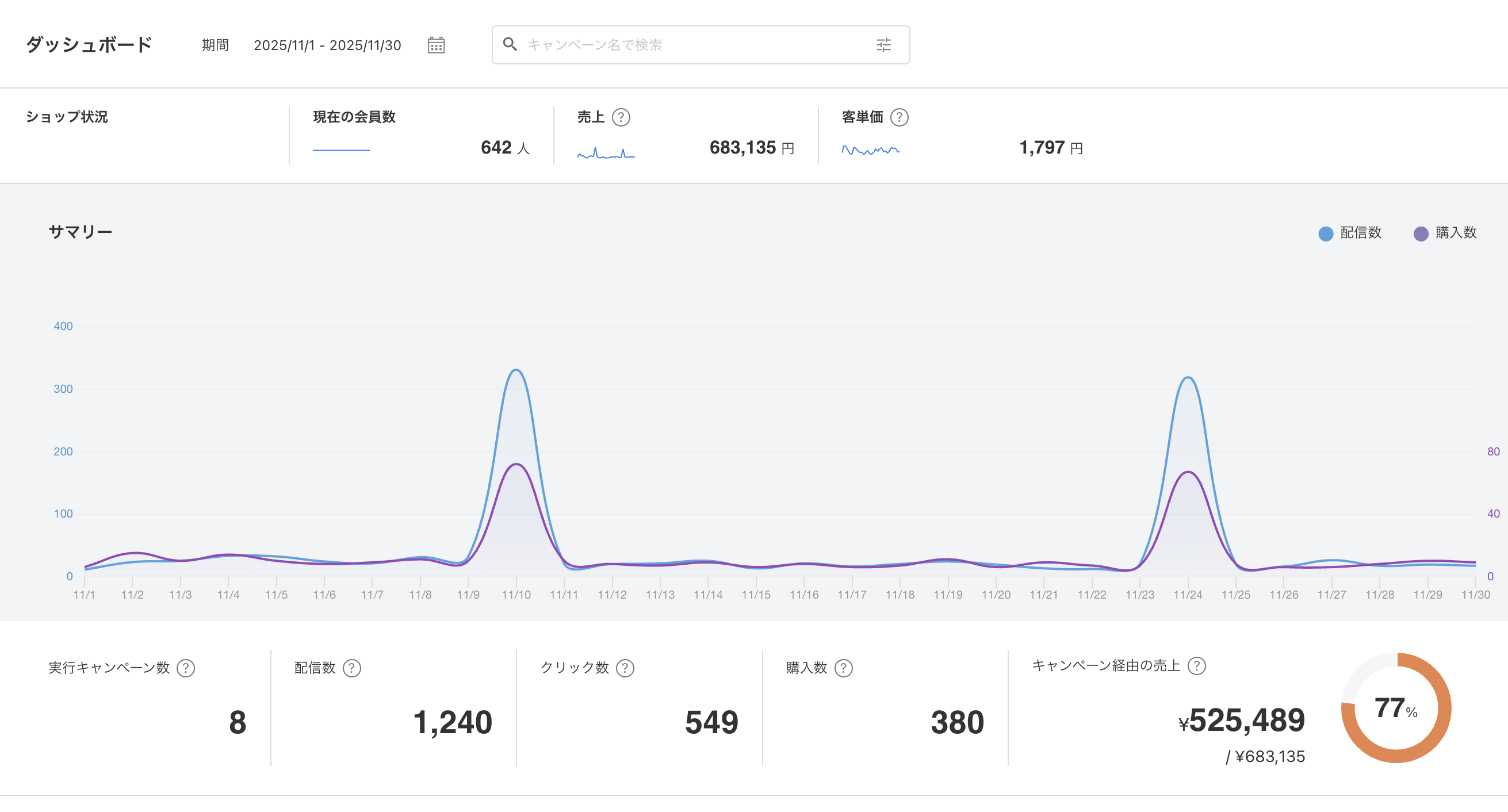Image resolution: width=1508 pixels, height=812 pixels.
Task: Toggle 購入数 series in chart legend
Action: pos(1445,233)
